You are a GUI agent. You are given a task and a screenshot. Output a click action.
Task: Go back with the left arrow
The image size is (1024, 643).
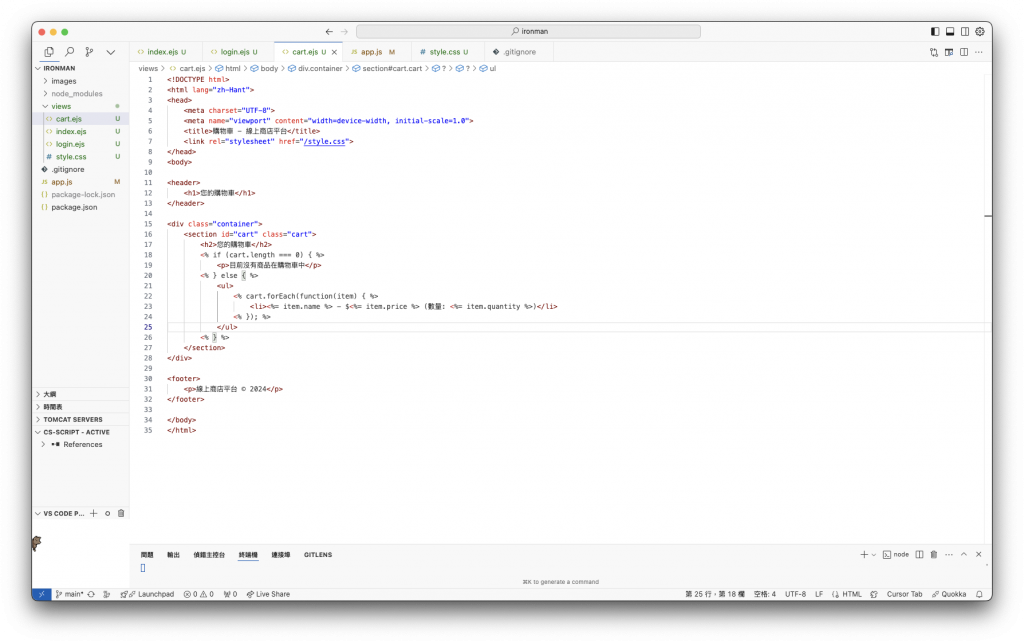(x=329, y=31)
